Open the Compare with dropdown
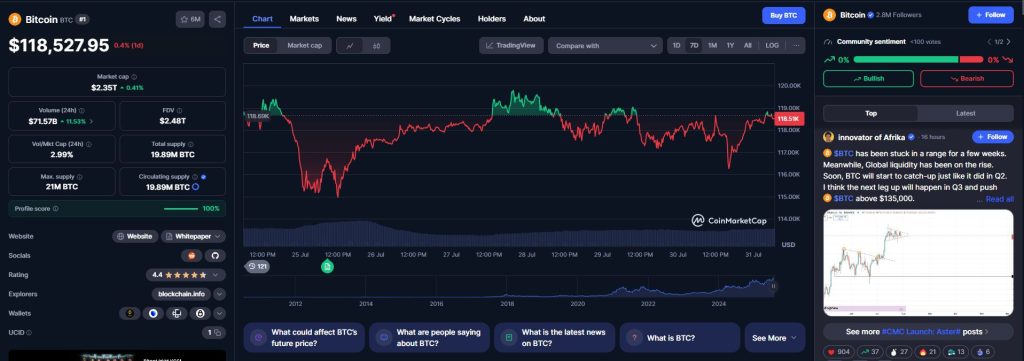 click(x=605, y=46)
